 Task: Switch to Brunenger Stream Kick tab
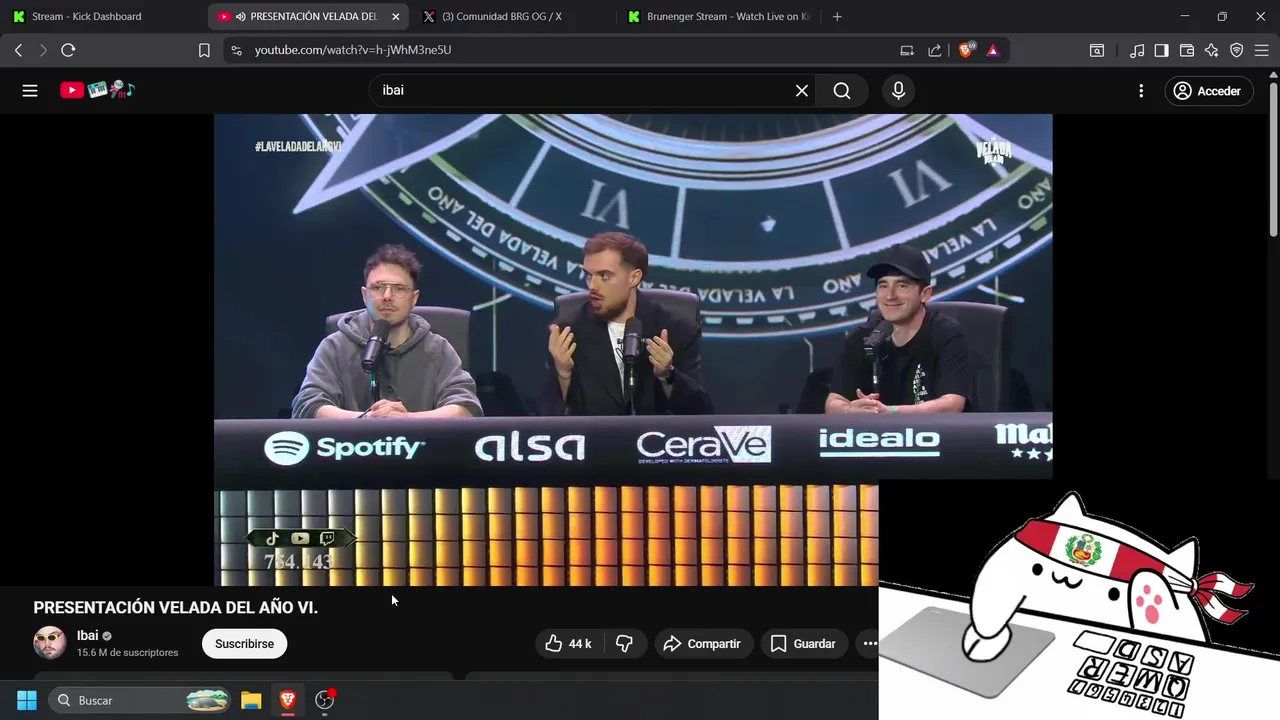[718, 16]
